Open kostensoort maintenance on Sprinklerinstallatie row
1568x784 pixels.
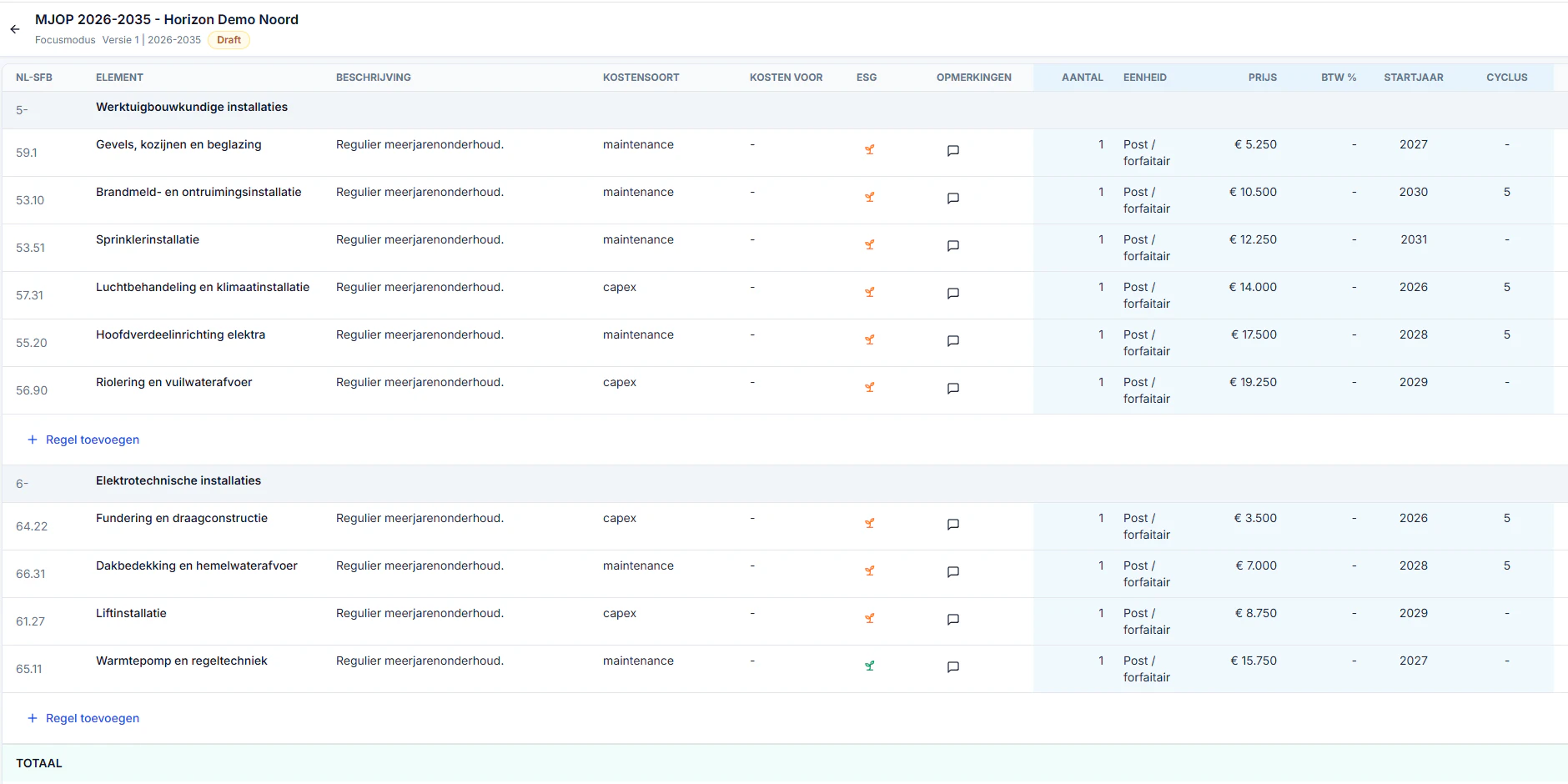click(638, 239)
